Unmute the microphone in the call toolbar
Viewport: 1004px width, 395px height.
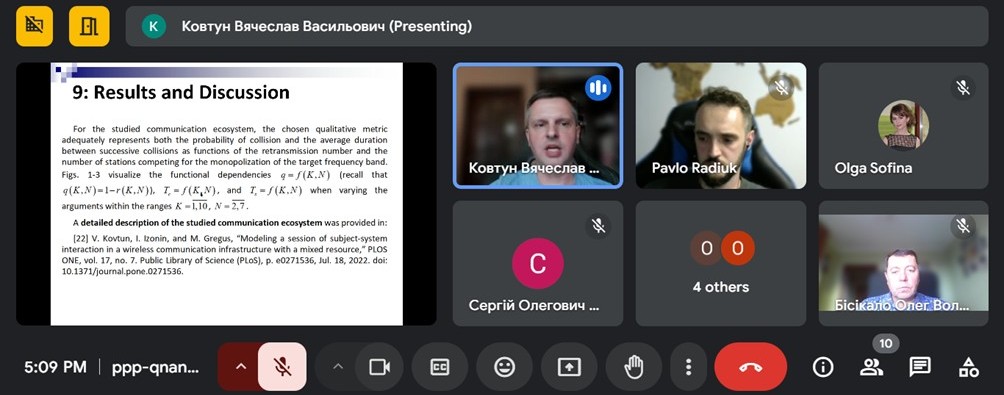(x=282, y=367)
